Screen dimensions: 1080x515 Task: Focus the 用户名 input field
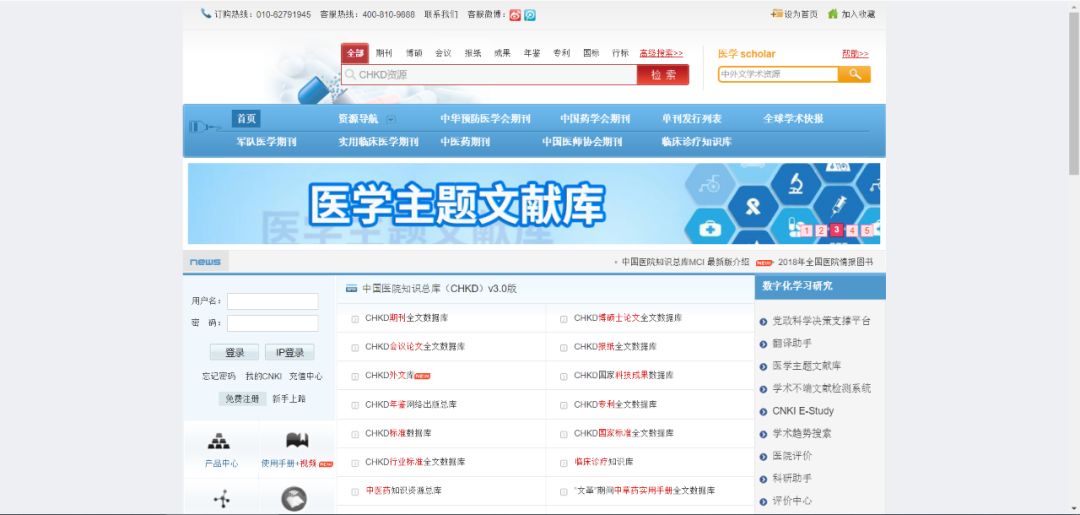point(273,302)
